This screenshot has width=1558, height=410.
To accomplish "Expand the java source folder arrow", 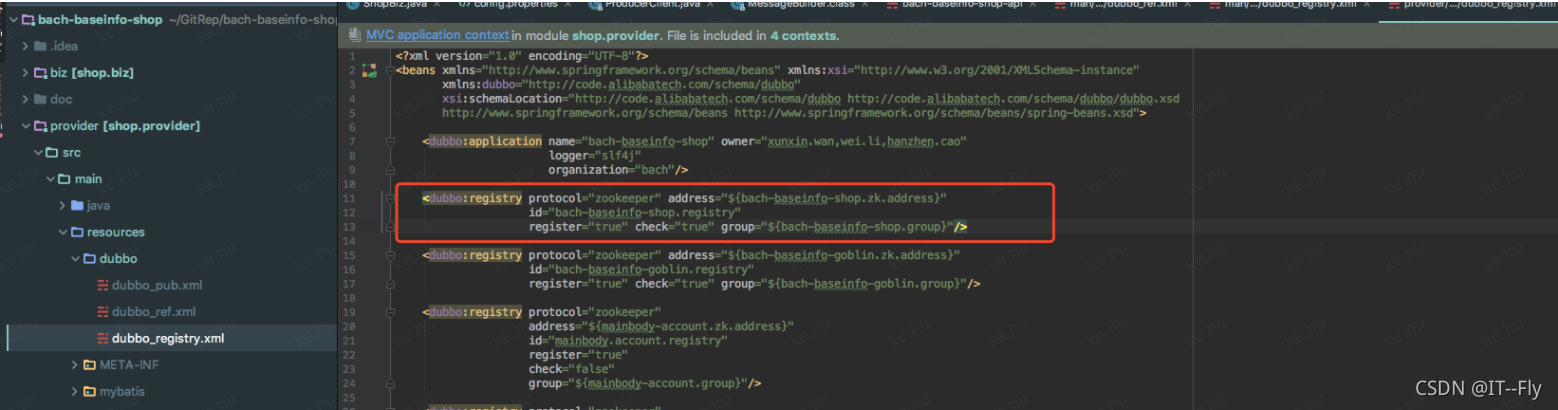I will tap(63, 206).
